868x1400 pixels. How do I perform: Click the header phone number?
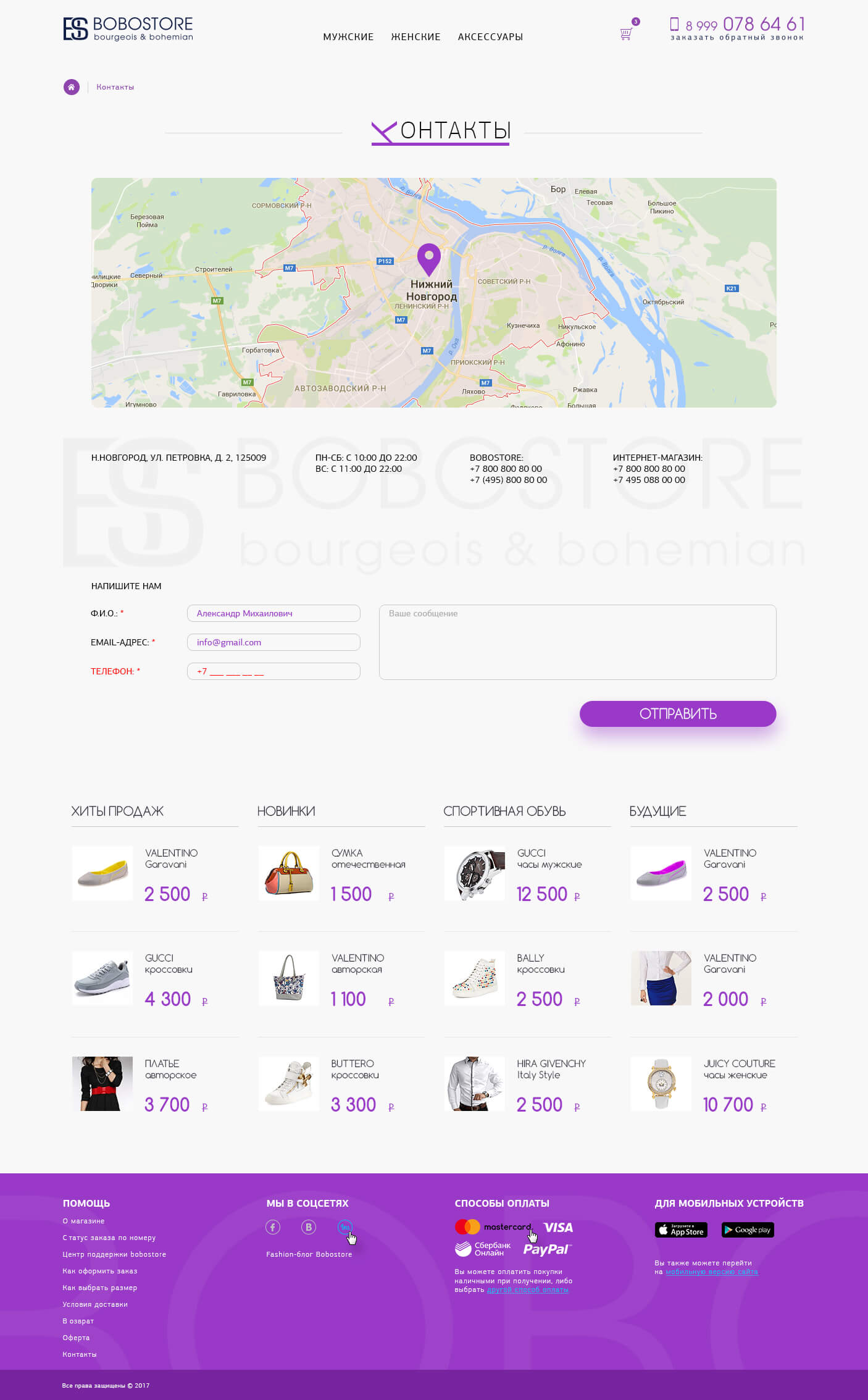(x=745, y=24)
